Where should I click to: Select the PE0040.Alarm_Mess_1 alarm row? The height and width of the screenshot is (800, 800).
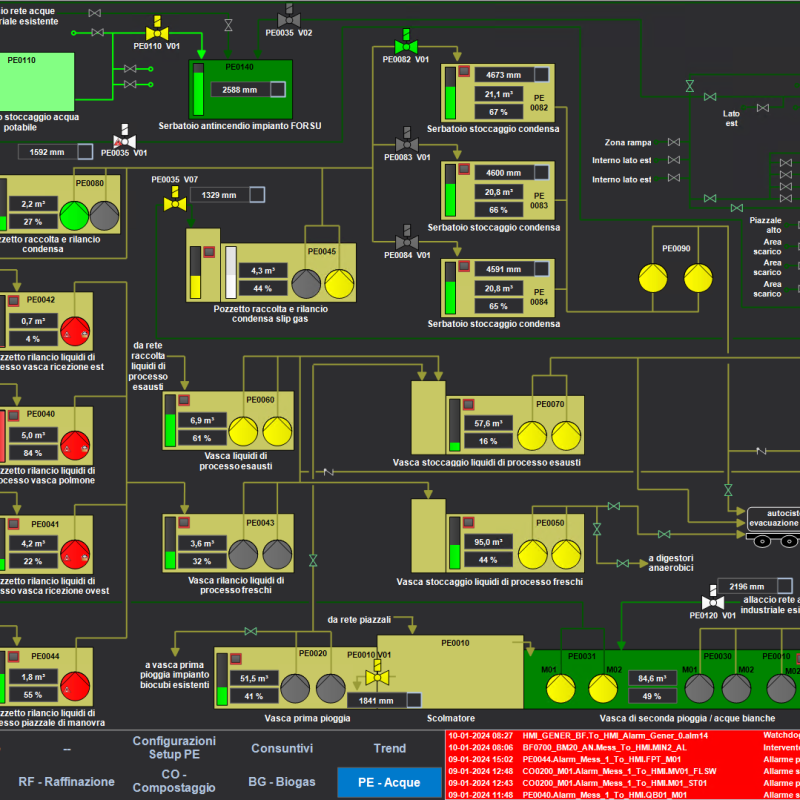[623, 794]
